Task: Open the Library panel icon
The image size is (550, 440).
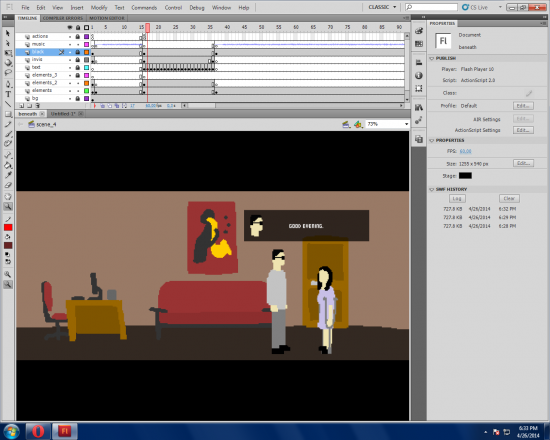Action: [418, 107]
